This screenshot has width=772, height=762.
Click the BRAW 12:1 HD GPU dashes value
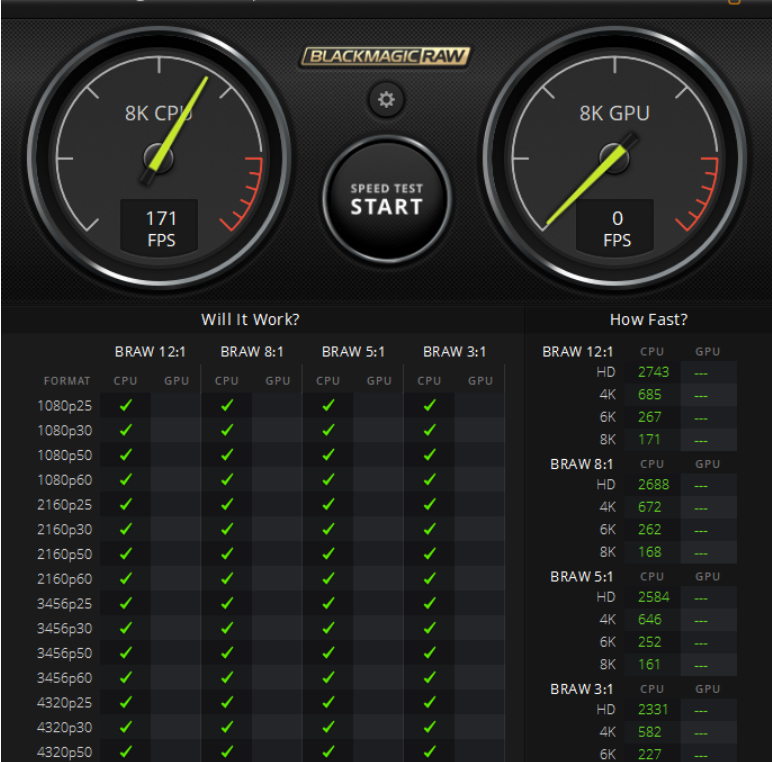701,374
